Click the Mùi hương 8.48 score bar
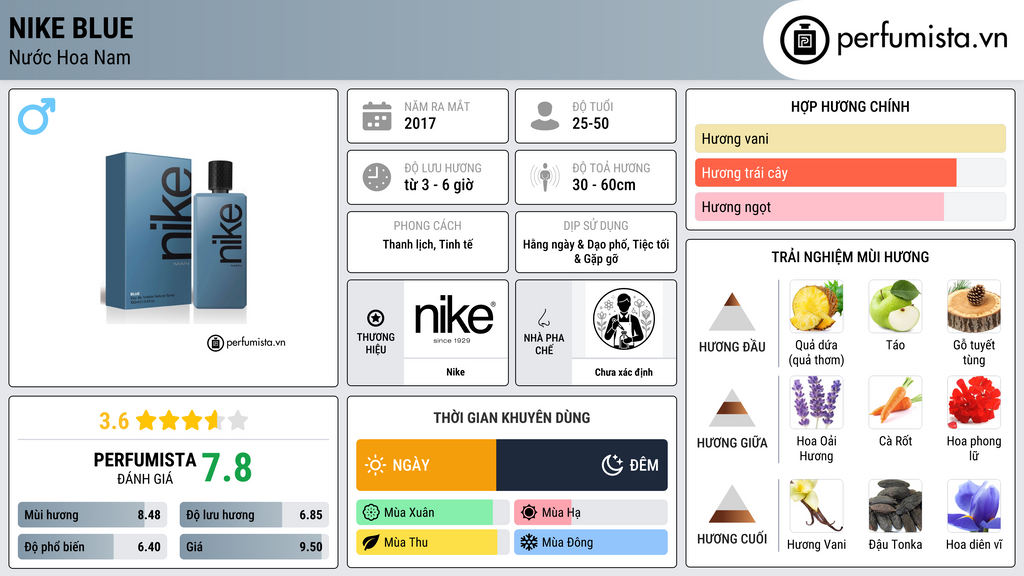This screenshot has height=576, width=1024. tap(93, 515)
